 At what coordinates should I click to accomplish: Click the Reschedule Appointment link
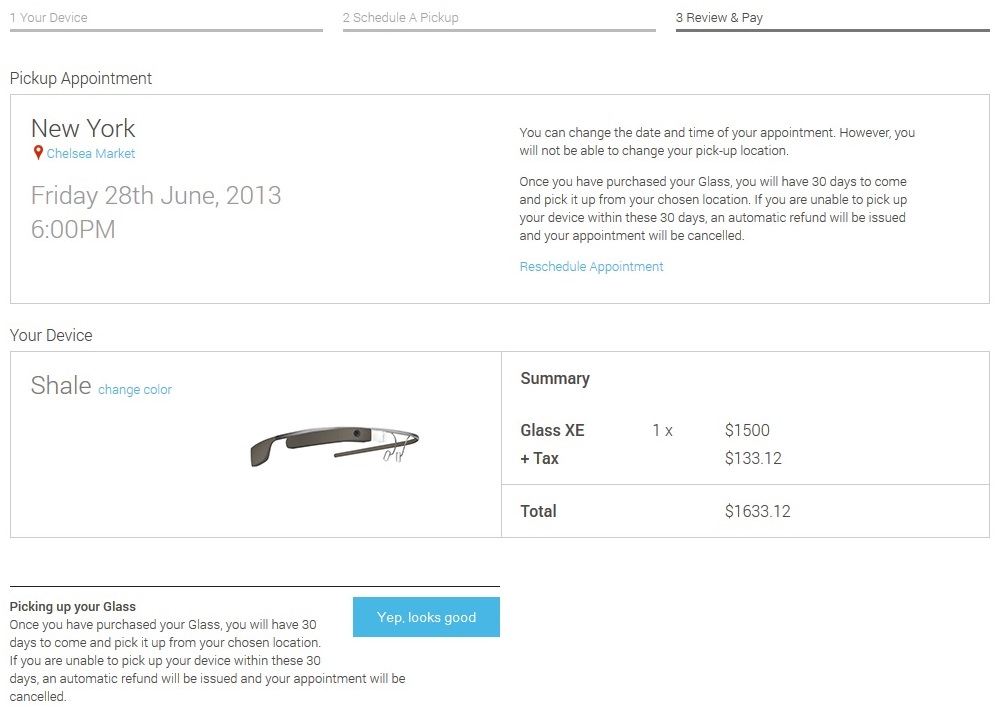coord(591,267)
